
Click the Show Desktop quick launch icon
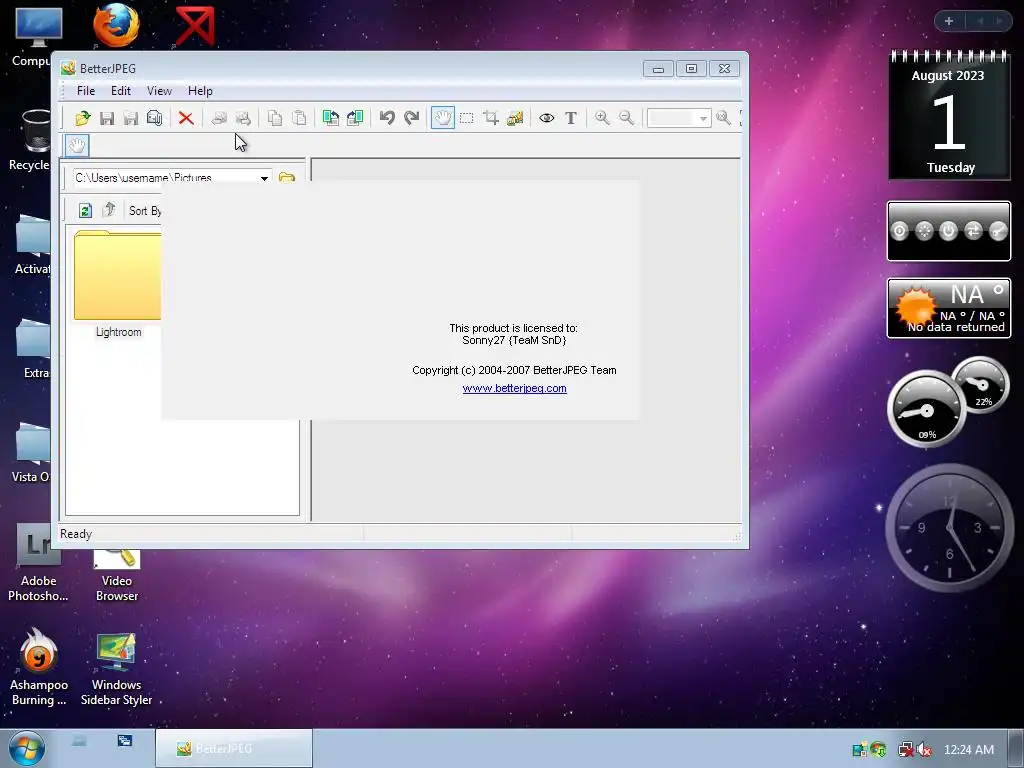pos(79,741)
